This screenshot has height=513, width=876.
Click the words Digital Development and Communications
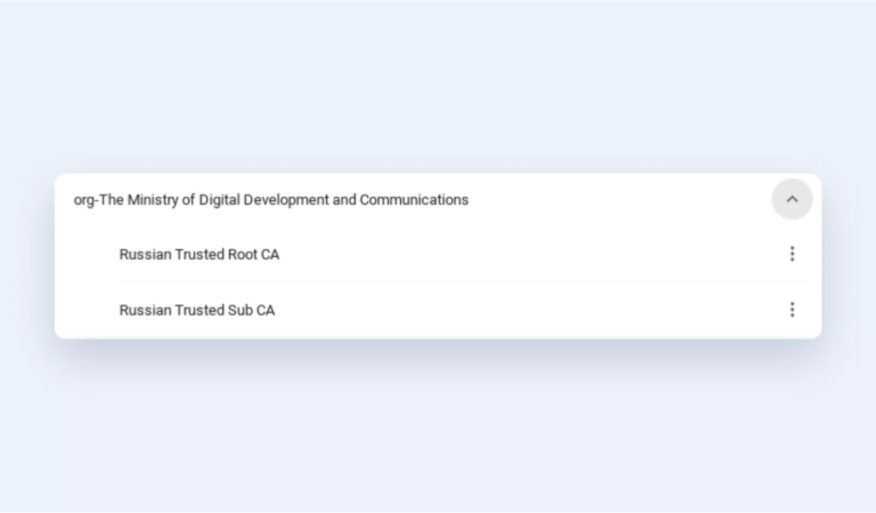334,200
